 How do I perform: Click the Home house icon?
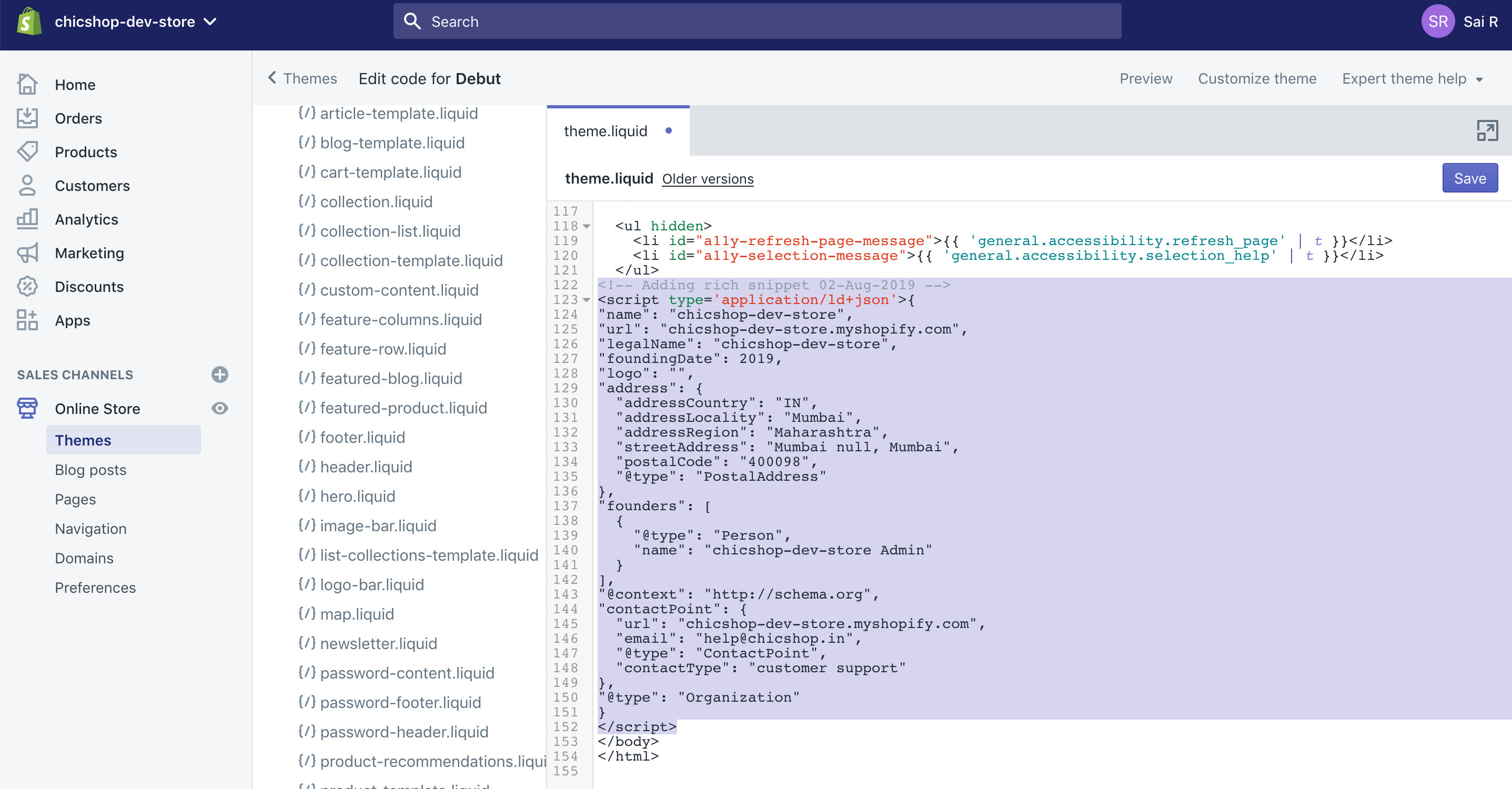click(x=27, y=85)
